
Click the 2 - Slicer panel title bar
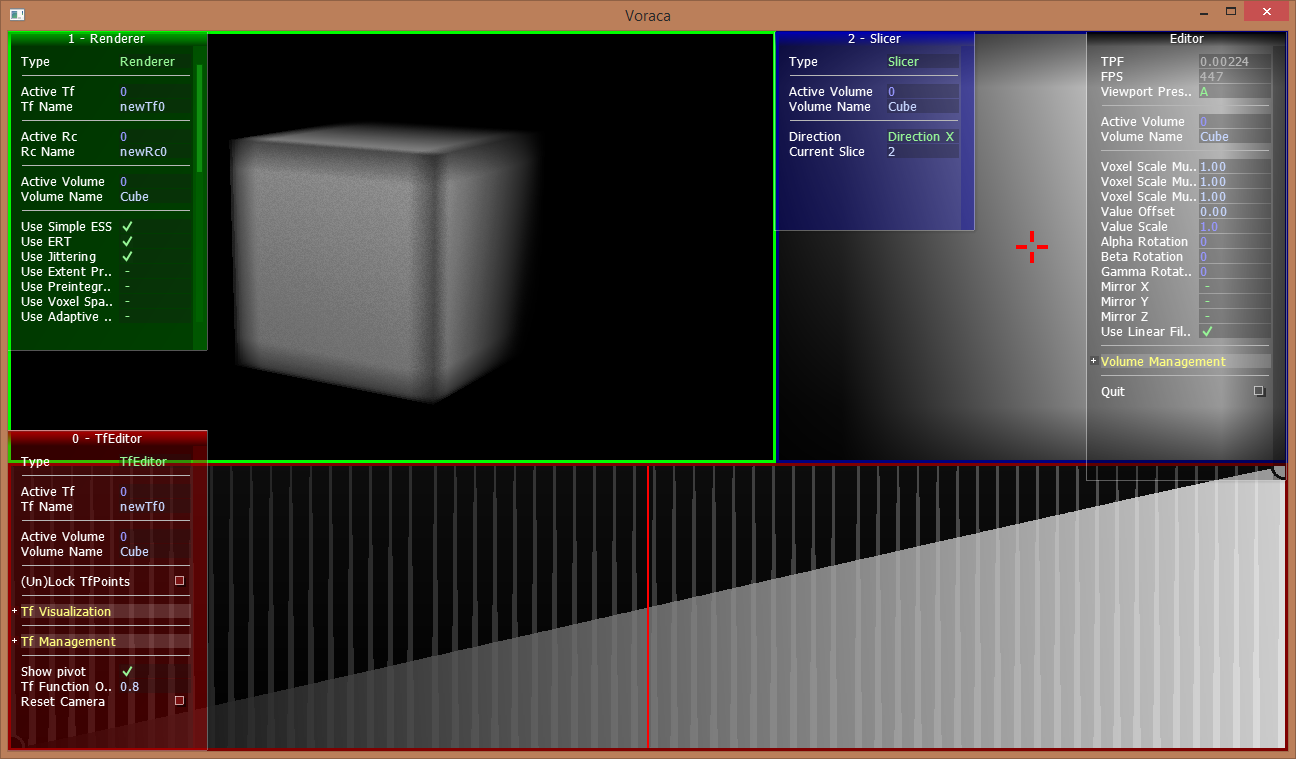tap(874, 39)
